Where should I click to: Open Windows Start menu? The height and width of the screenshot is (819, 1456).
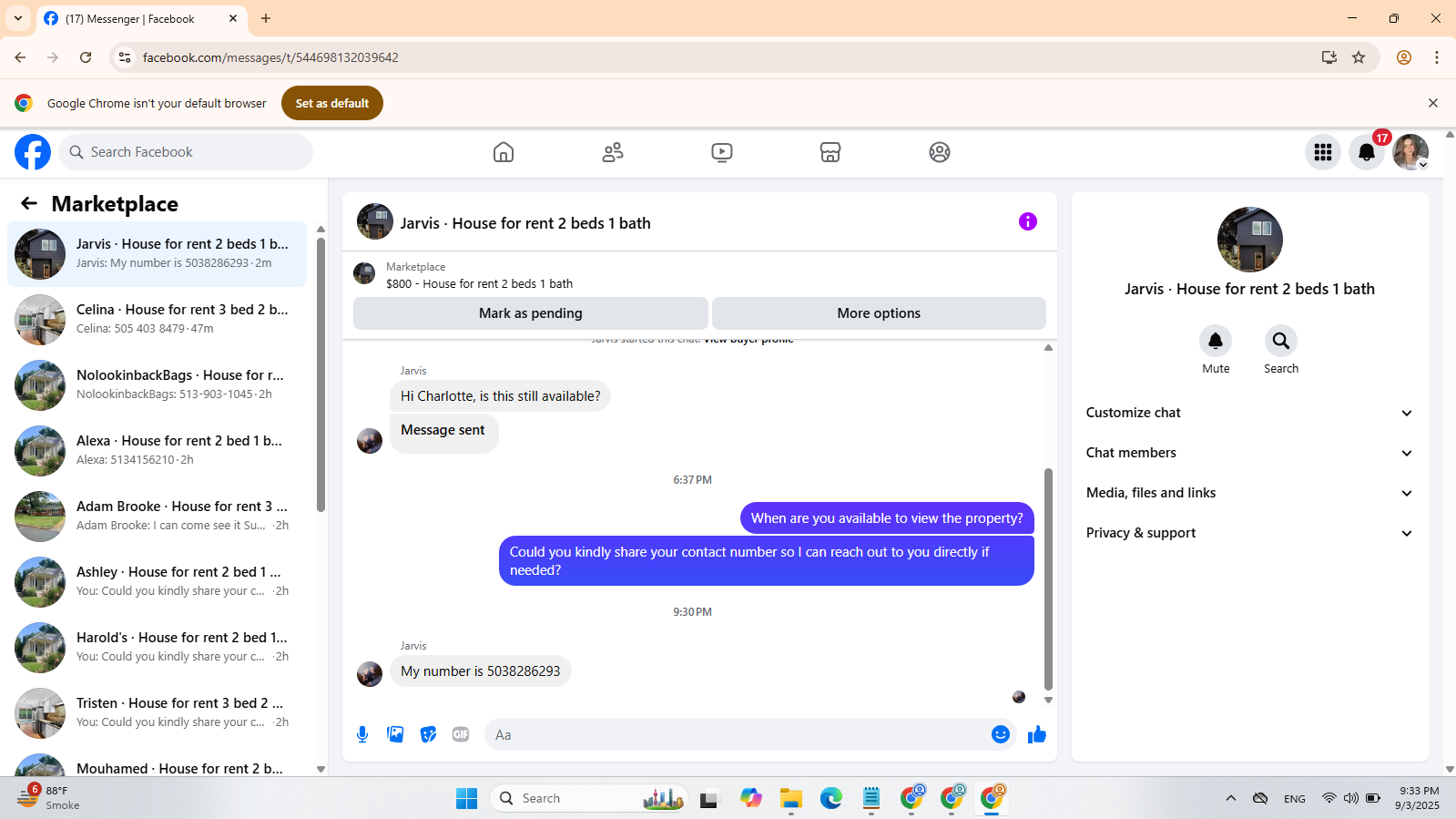pos(467,798)
